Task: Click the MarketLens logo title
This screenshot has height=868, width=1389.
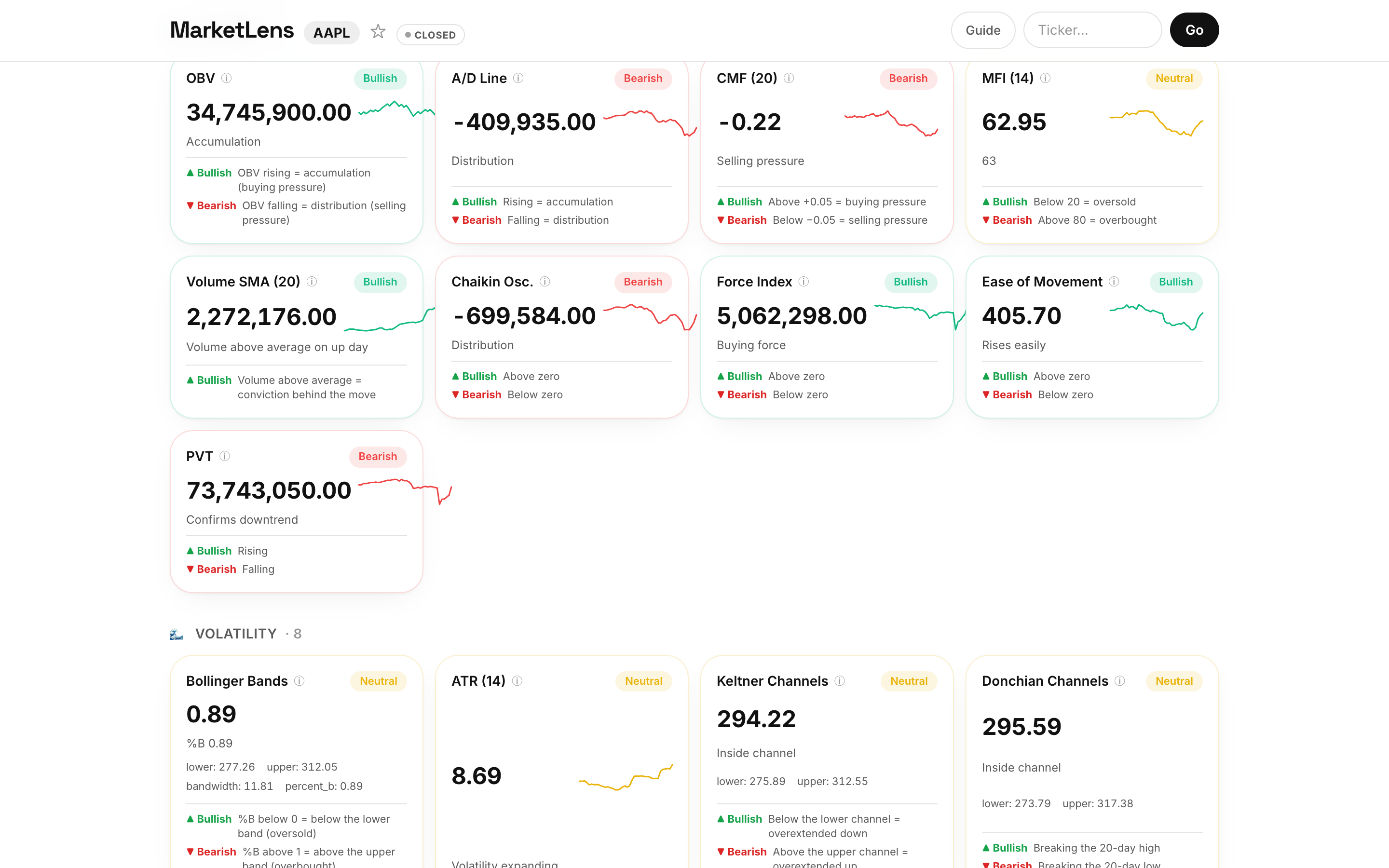Action: click(232, 30)
